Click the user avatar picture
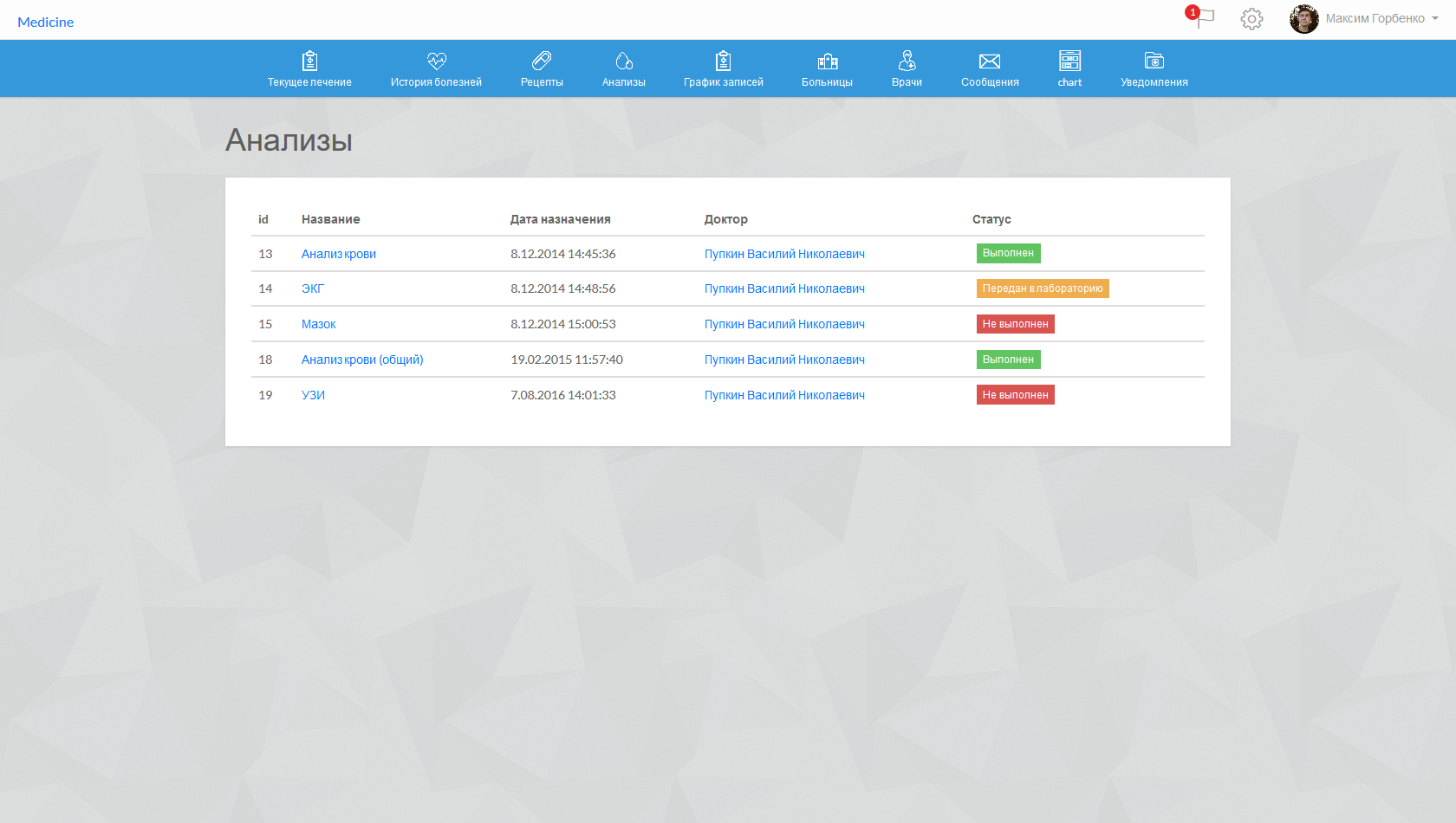 pyautogui.click(x=1303, y=19)
